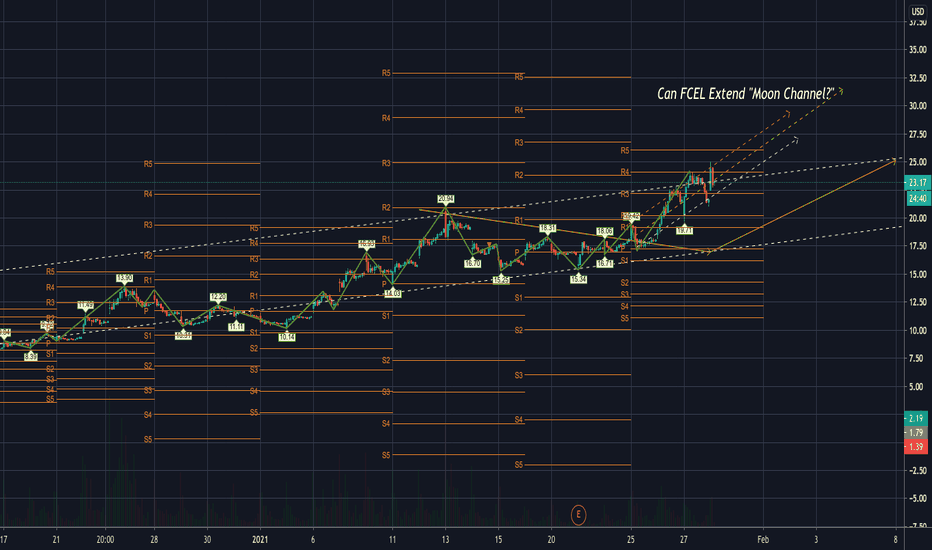The image size is (932, 550).
Task: Click the 18.06 swing high label
Action: (604, 231)
